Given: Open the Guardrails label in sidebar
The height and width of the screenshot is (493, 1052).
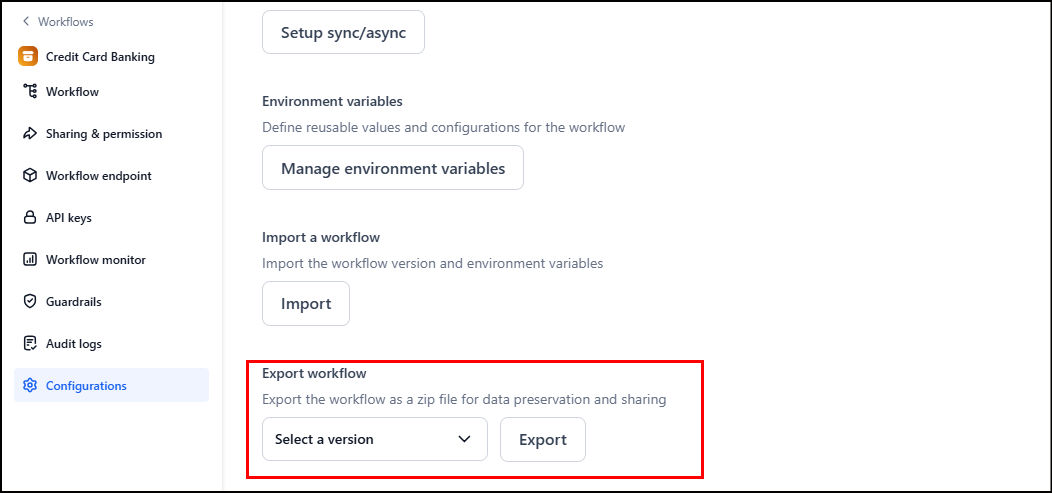Looking at the screenshot, I should [74, 302].
